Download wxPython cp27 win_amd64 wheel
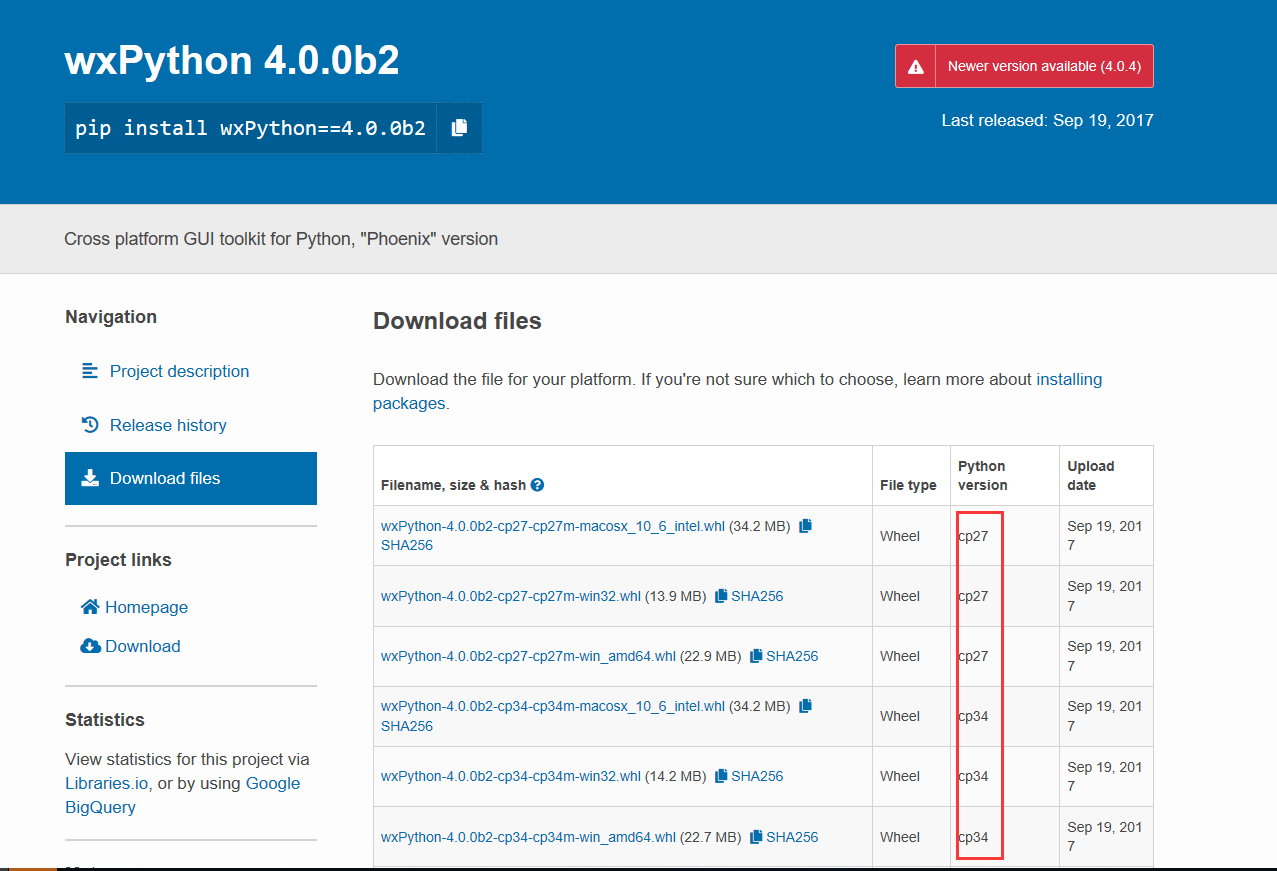 [x=529, y=656]
